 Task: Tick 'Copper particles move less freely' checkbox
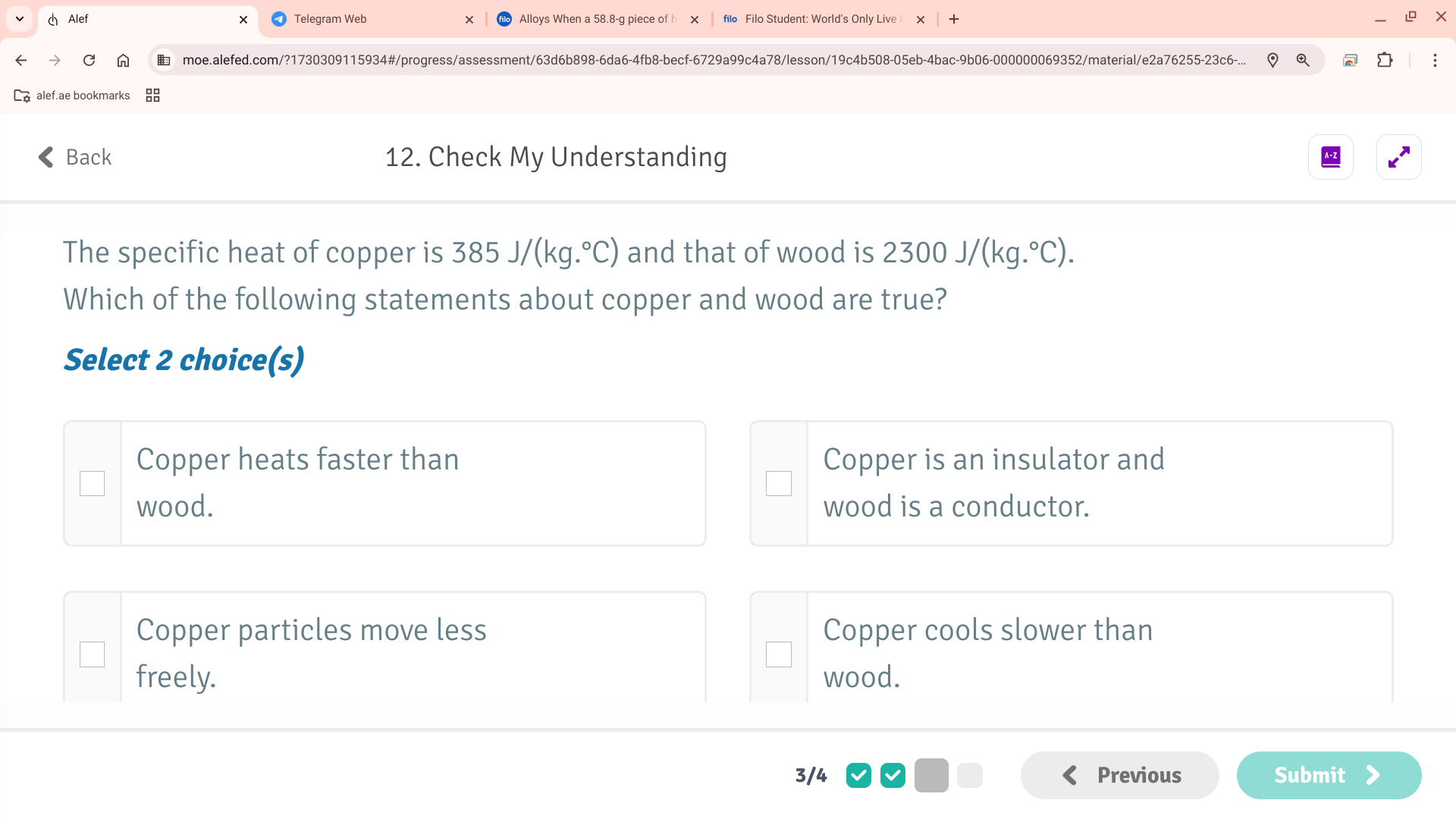click(93, 654)
